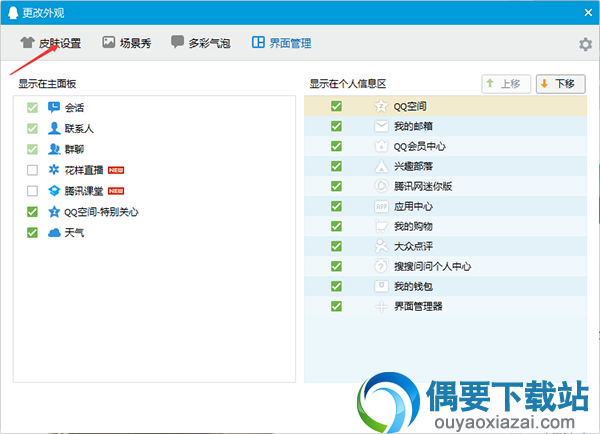Uncheck the 界面管理器 checkbox

point(336,306)
